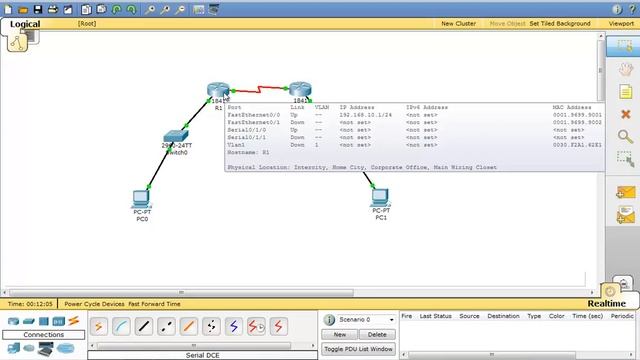The image size is (640, 360).
Task: Click the Viewport button
Action: click(x=621, y=24)
